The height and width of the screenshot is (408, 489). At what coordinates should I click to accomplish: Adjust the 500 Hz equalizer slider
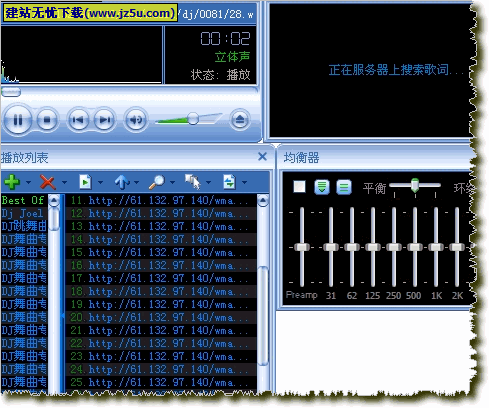coord(415,247)
